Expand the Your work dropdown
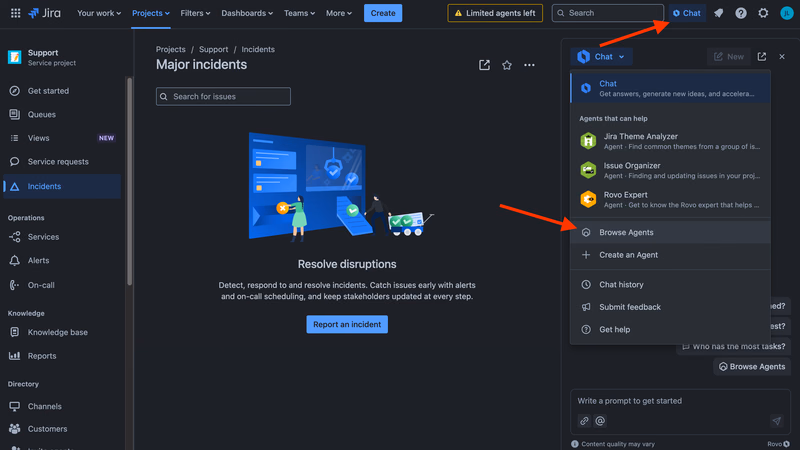 (x=99, y=13)
